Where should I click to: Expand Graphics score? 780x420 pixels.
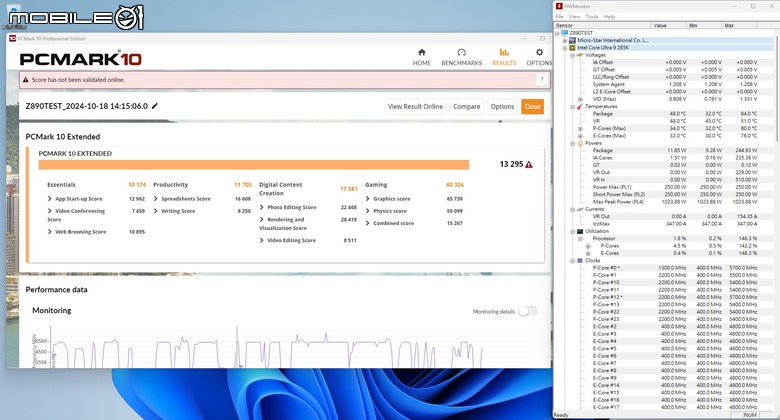pos(368,199)
